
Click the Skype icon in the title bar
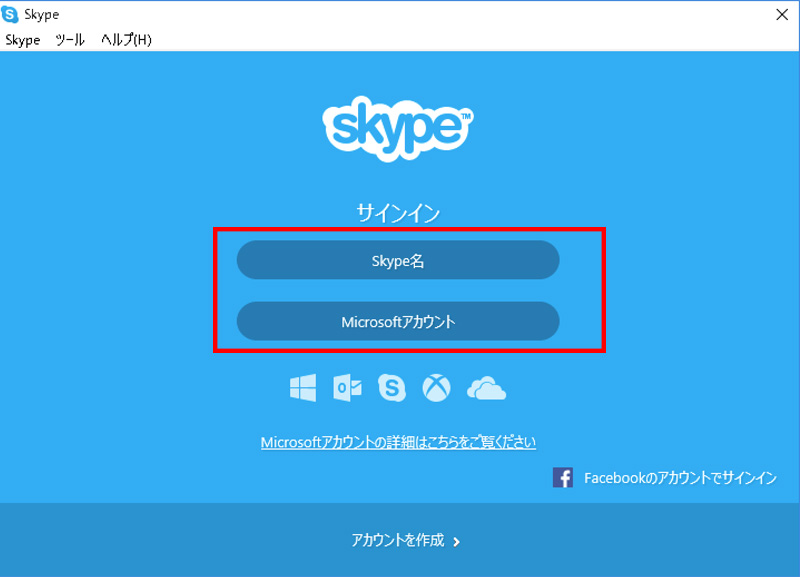point(12,14)
